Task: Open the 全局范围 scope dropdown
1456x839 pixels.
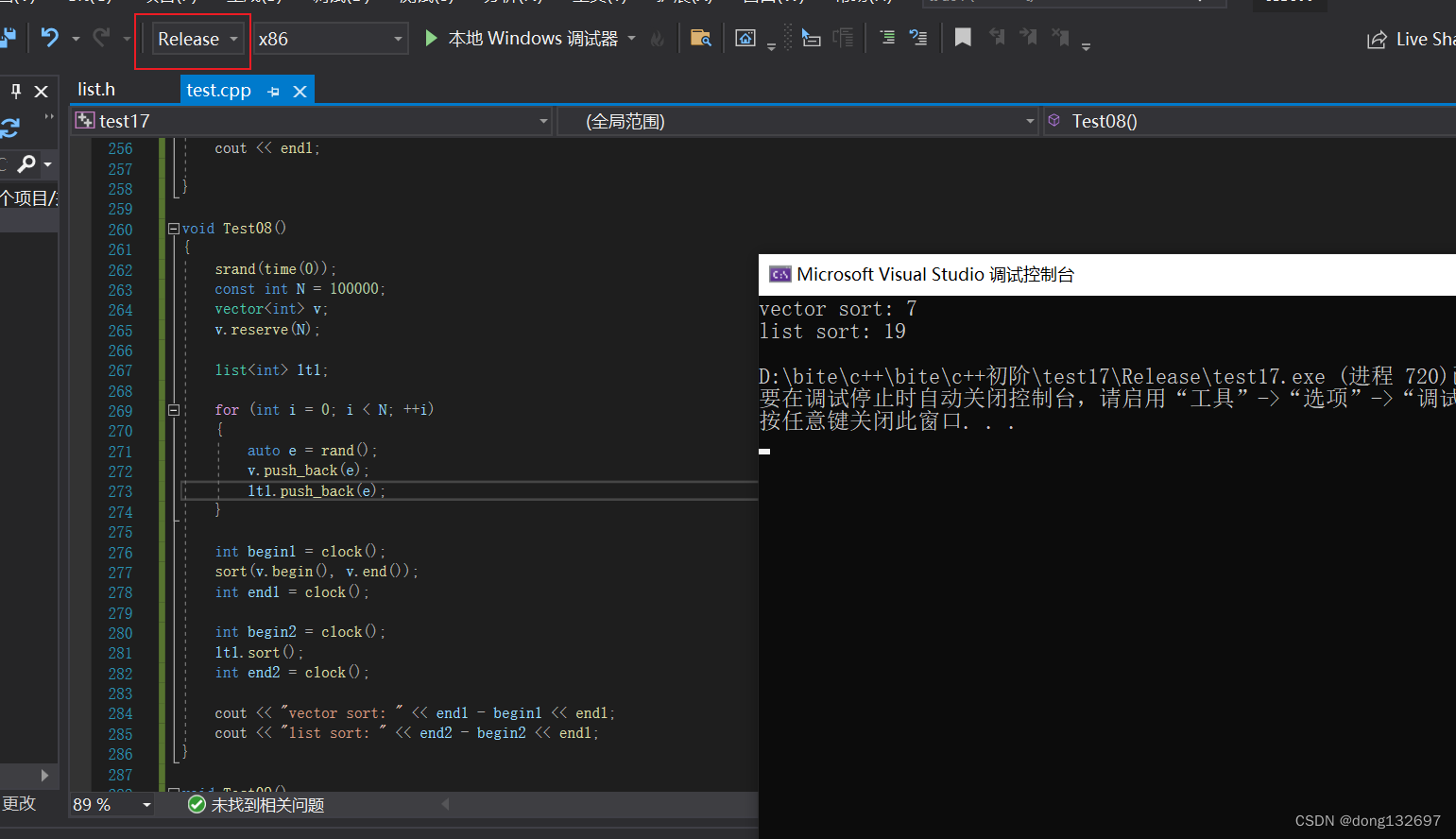Action: [x=797, y=121]
